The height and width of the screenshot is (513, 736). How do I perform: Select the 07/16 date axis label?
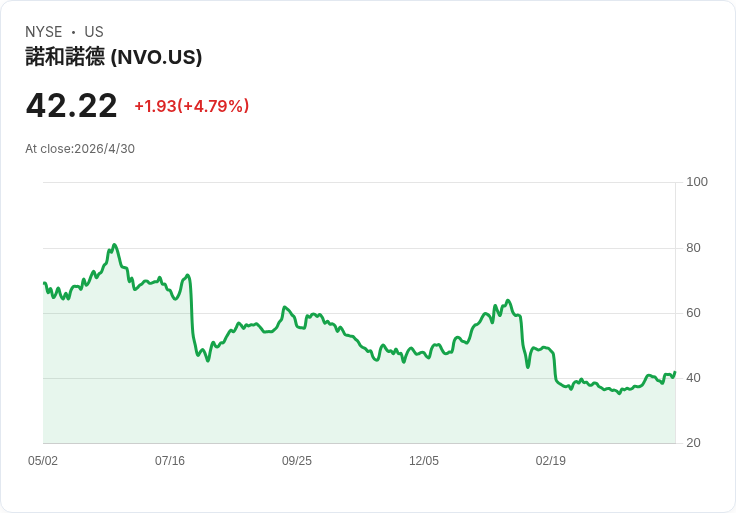click(x=170, y=460)
